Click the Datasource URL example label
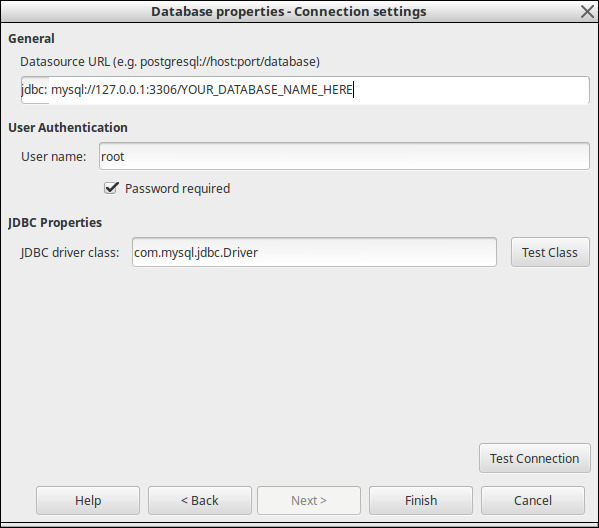The width and height of the screenshot is (599, 528). pos(170,62)
